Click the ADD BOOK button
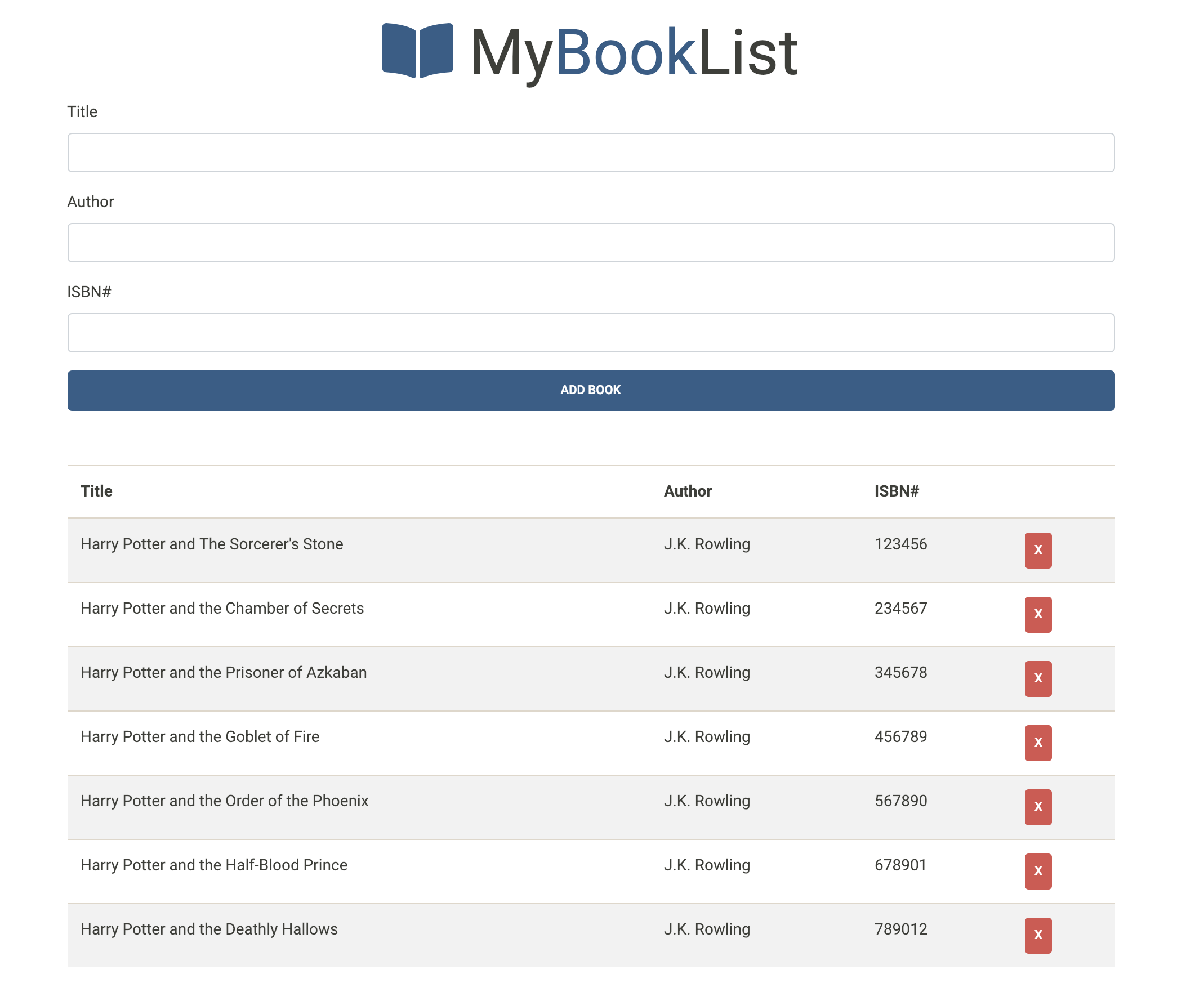The height and width of the screenshot is (1001, 1204). tap(591, 390)
